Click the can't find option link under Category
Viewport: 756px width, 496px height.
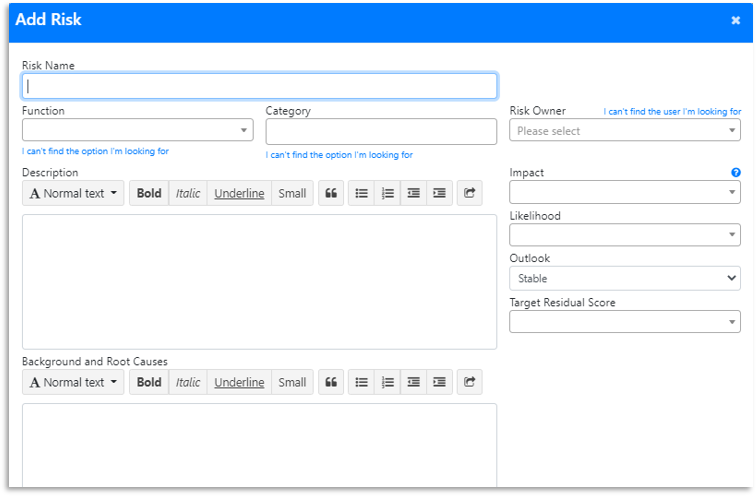tap(339, 155)
